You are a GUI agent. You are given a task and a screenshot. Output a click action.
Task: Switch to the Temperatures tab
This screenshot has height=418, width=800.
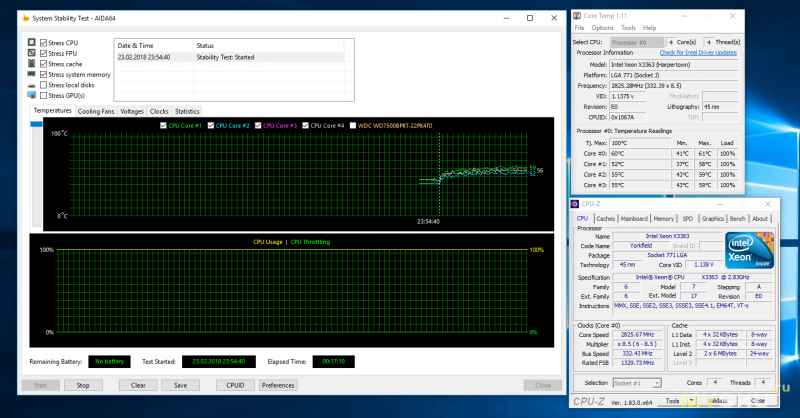pos(53,111)
